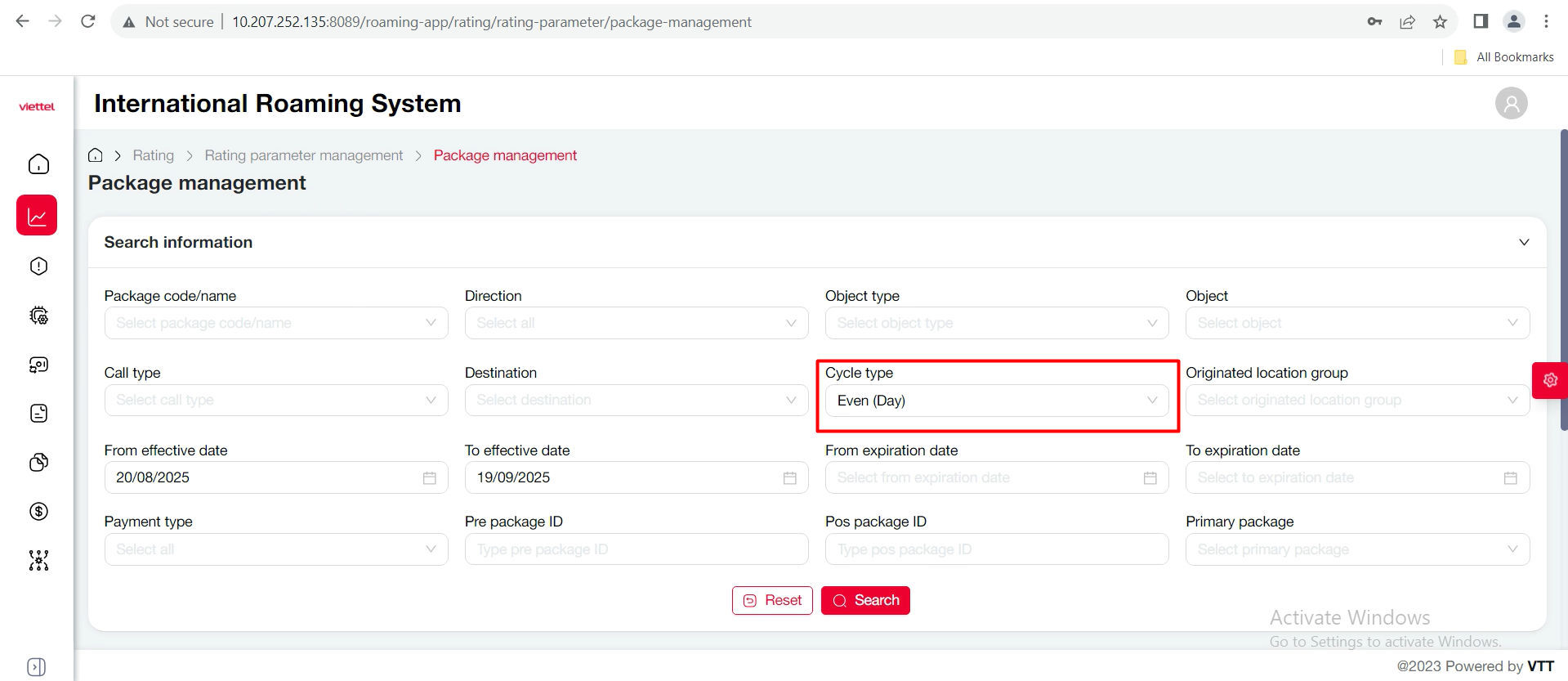Collapse the Search information panel

[x=1523, y=243]
